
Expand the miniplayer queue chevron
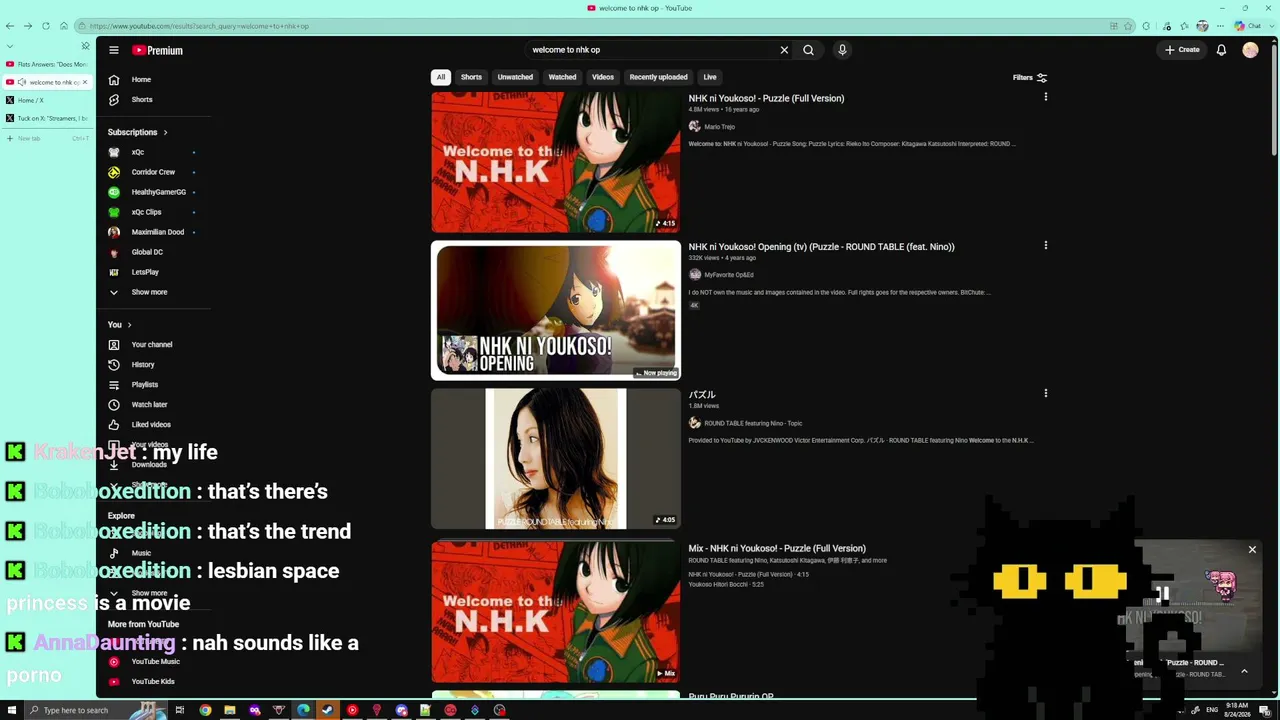point(1244,671)
